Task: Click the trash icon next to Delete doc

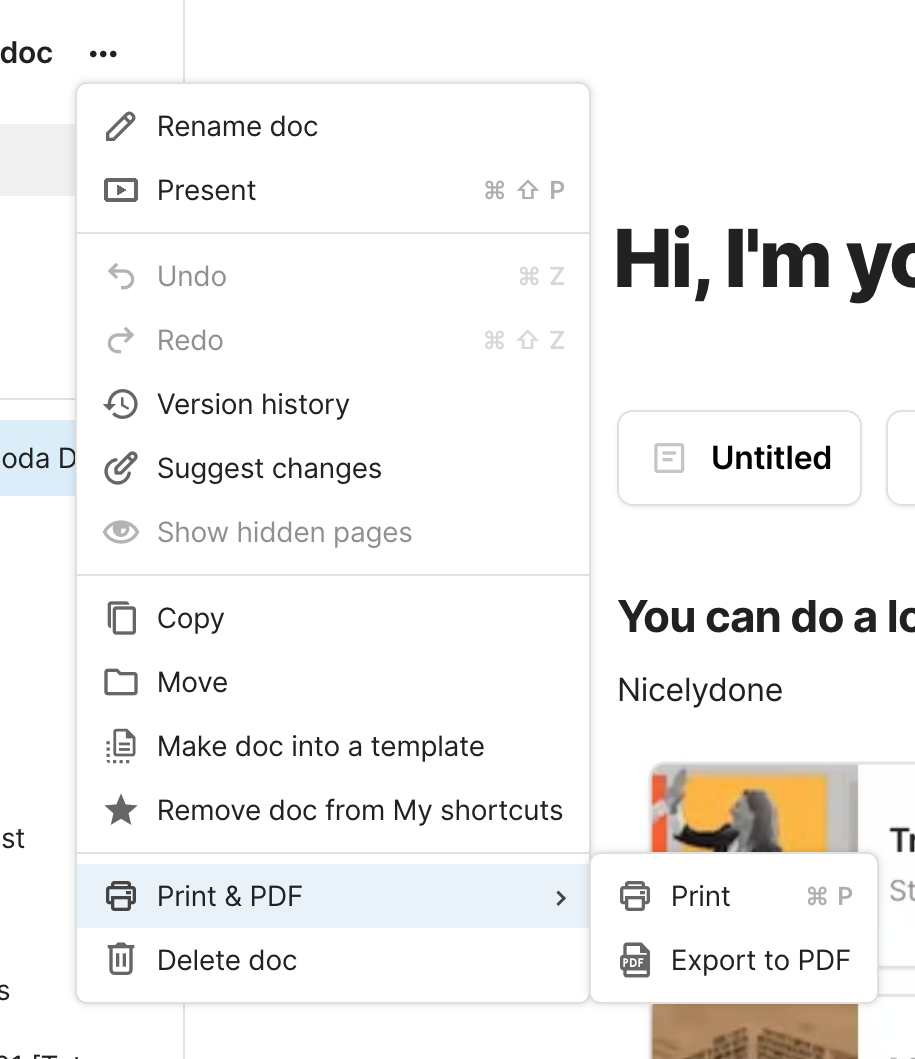Action: [120, 960]
